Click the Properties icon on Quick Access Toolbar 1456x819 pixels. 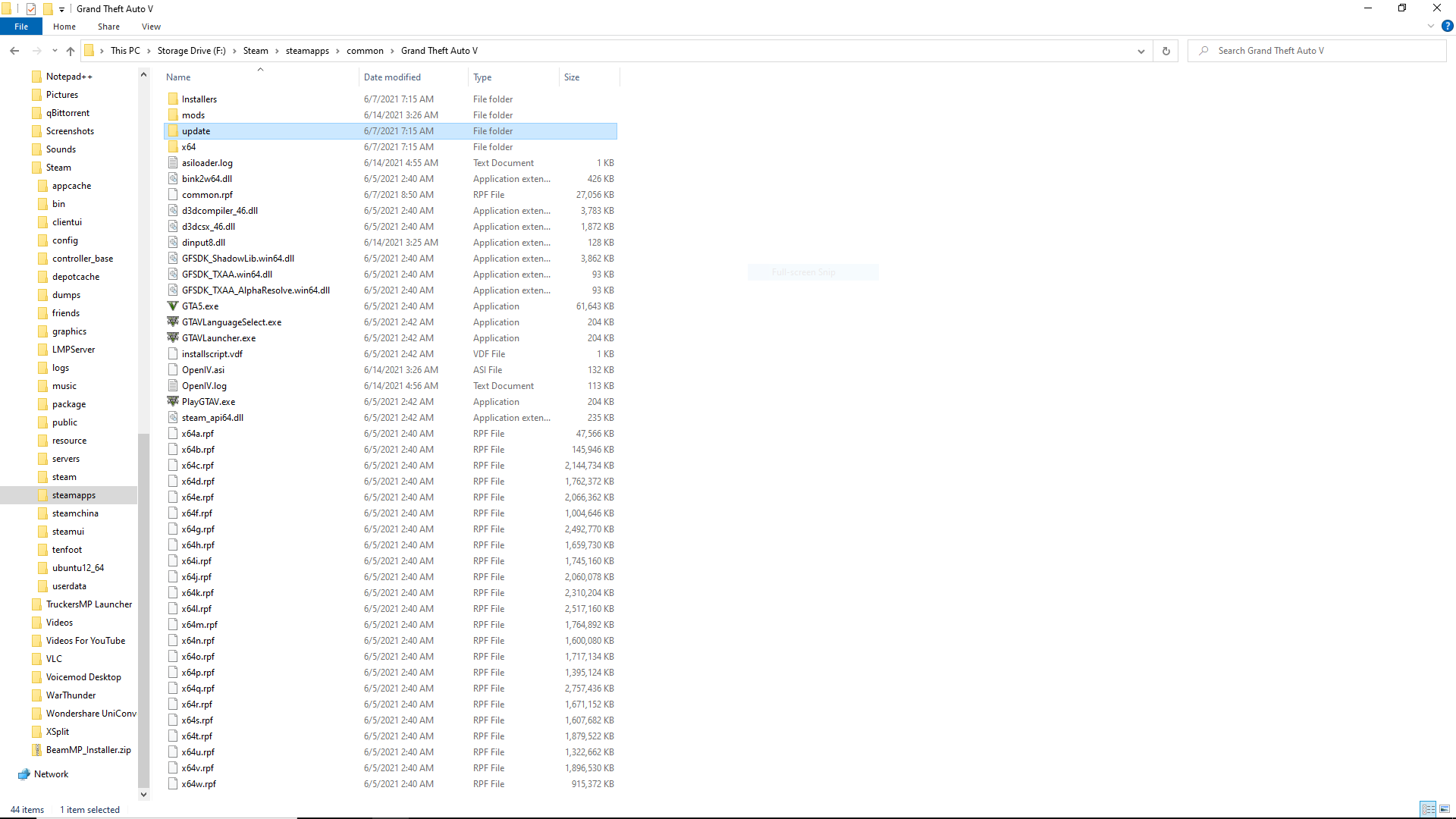[31, 8]
